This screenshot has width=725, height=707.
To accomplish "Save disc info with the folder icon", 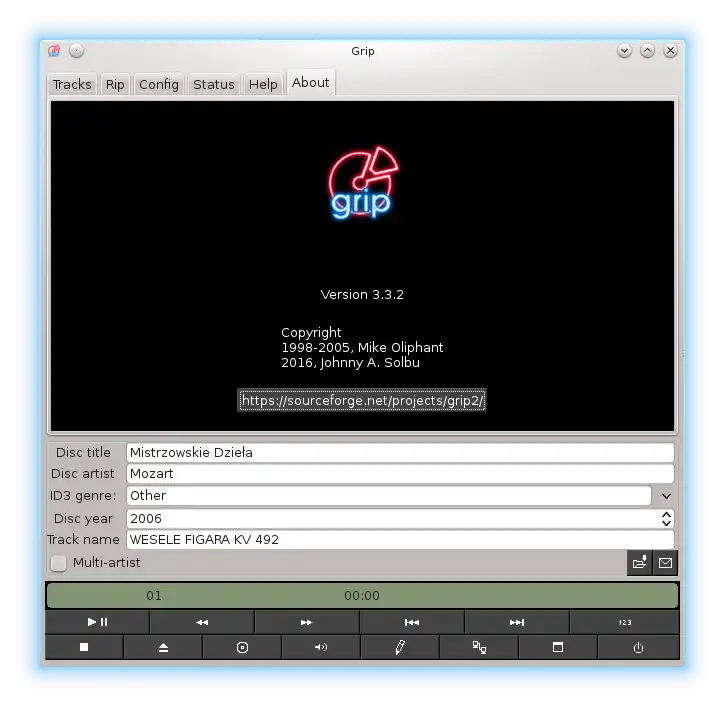I will pos(639,563).
